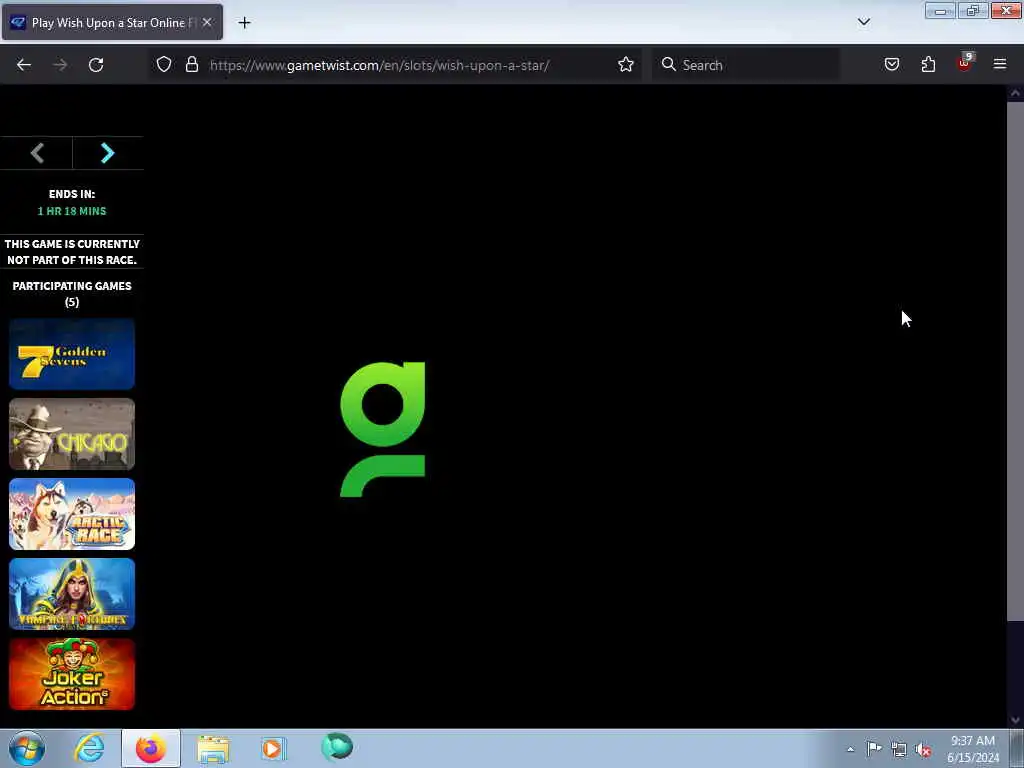Show hidden tray icons arrow

tap(850, 749)
